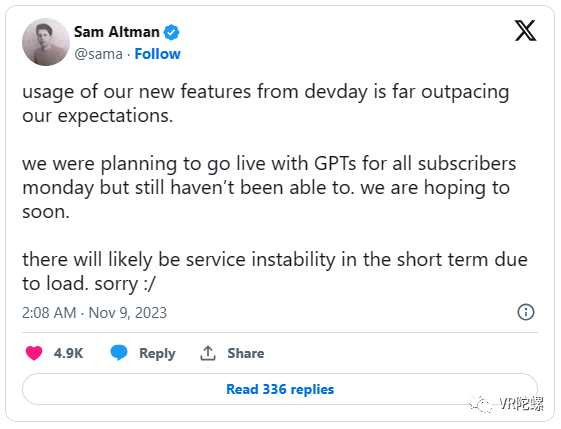Click the WeChat watermark logo icon
The width and height of the screenshot is (561, 429).
(x=480, y=404)
